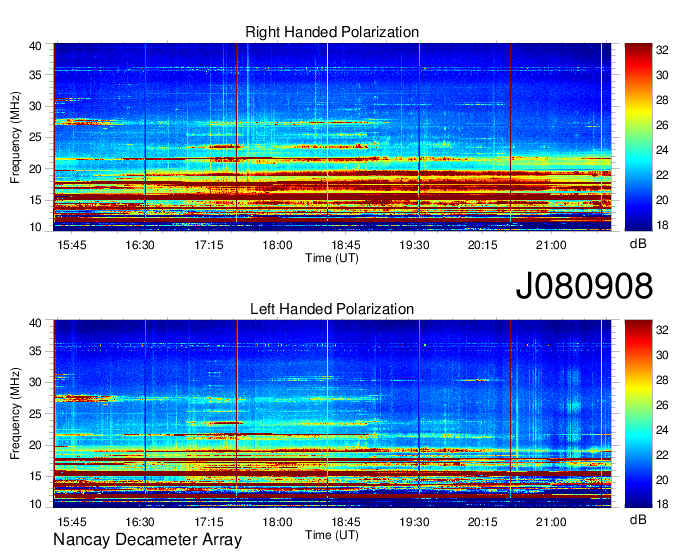Image resolution: width=680 pixels, height=552 pixels.
Task: Click the 35 frequency tick of the Right Handed plot
Action: pos(35,75)
